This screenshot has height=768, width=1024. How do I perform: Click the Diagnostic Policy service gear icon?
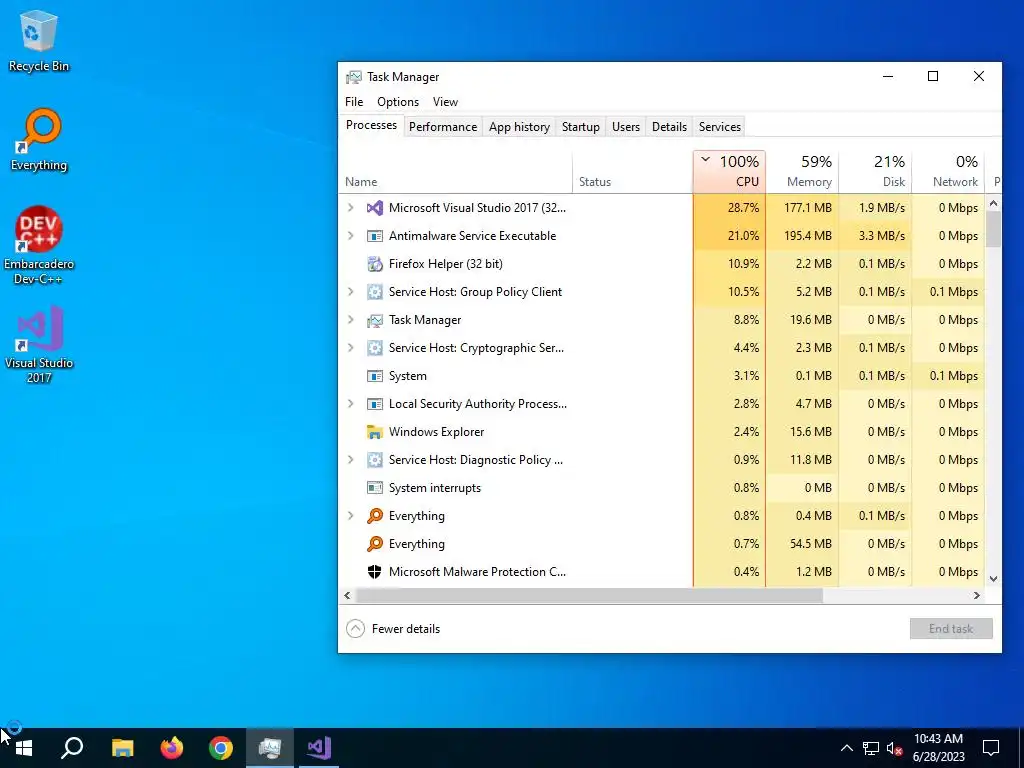coord(375,460)
